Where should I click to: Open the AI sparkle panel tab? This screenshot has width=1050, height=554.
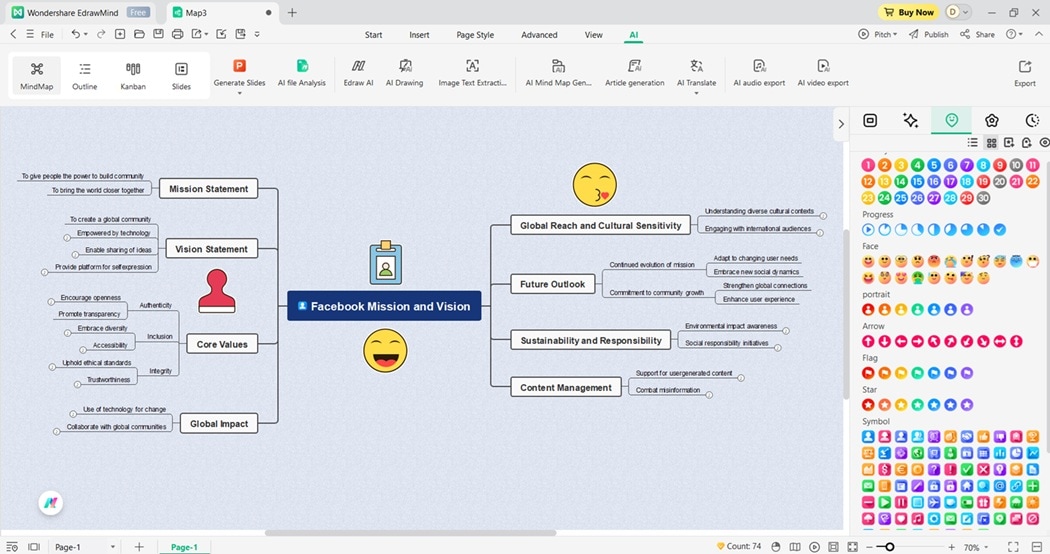(x=910, y=120)
